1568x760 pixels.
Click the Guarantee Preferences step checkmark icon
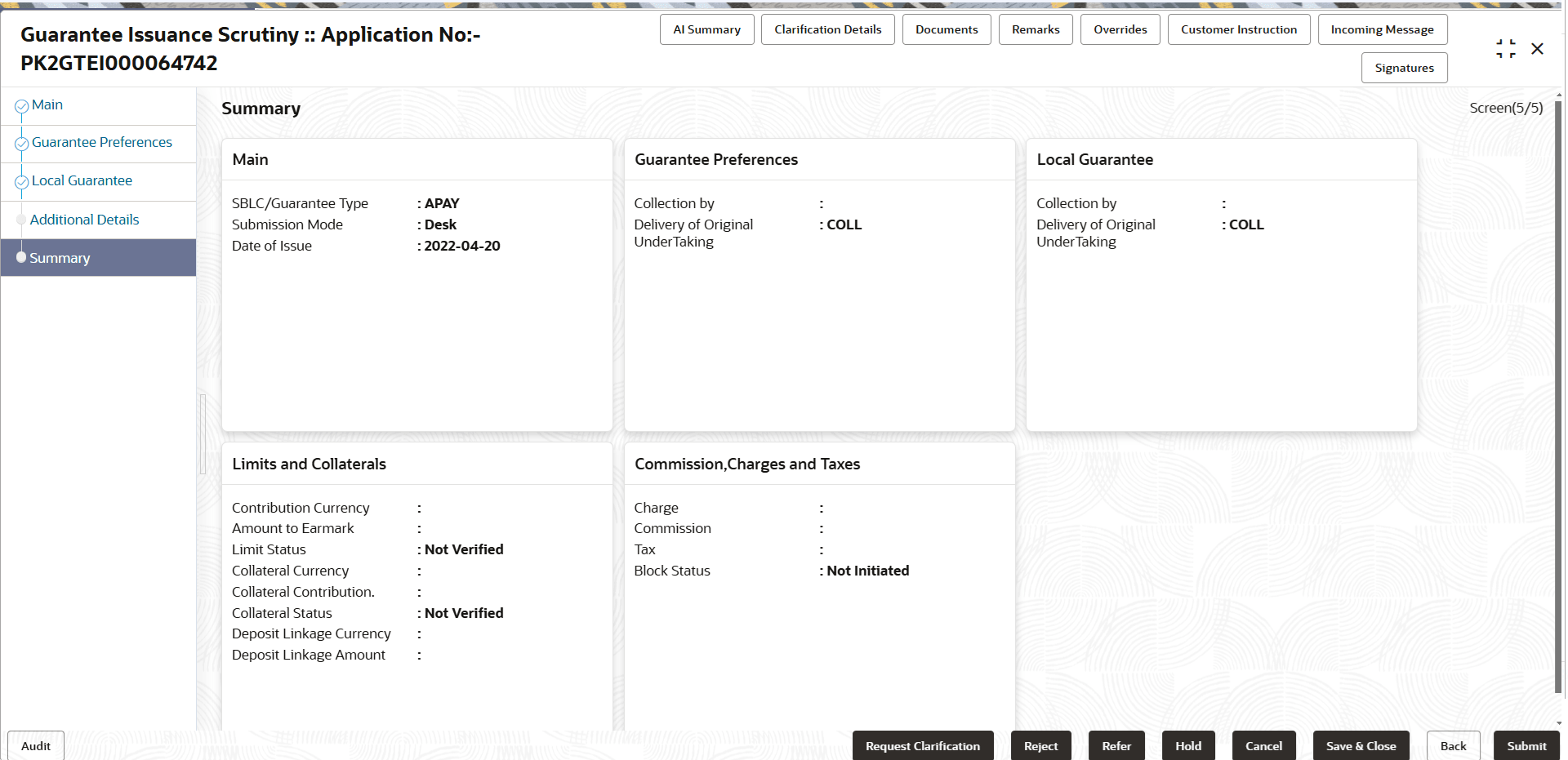click(x=22, y=144)
